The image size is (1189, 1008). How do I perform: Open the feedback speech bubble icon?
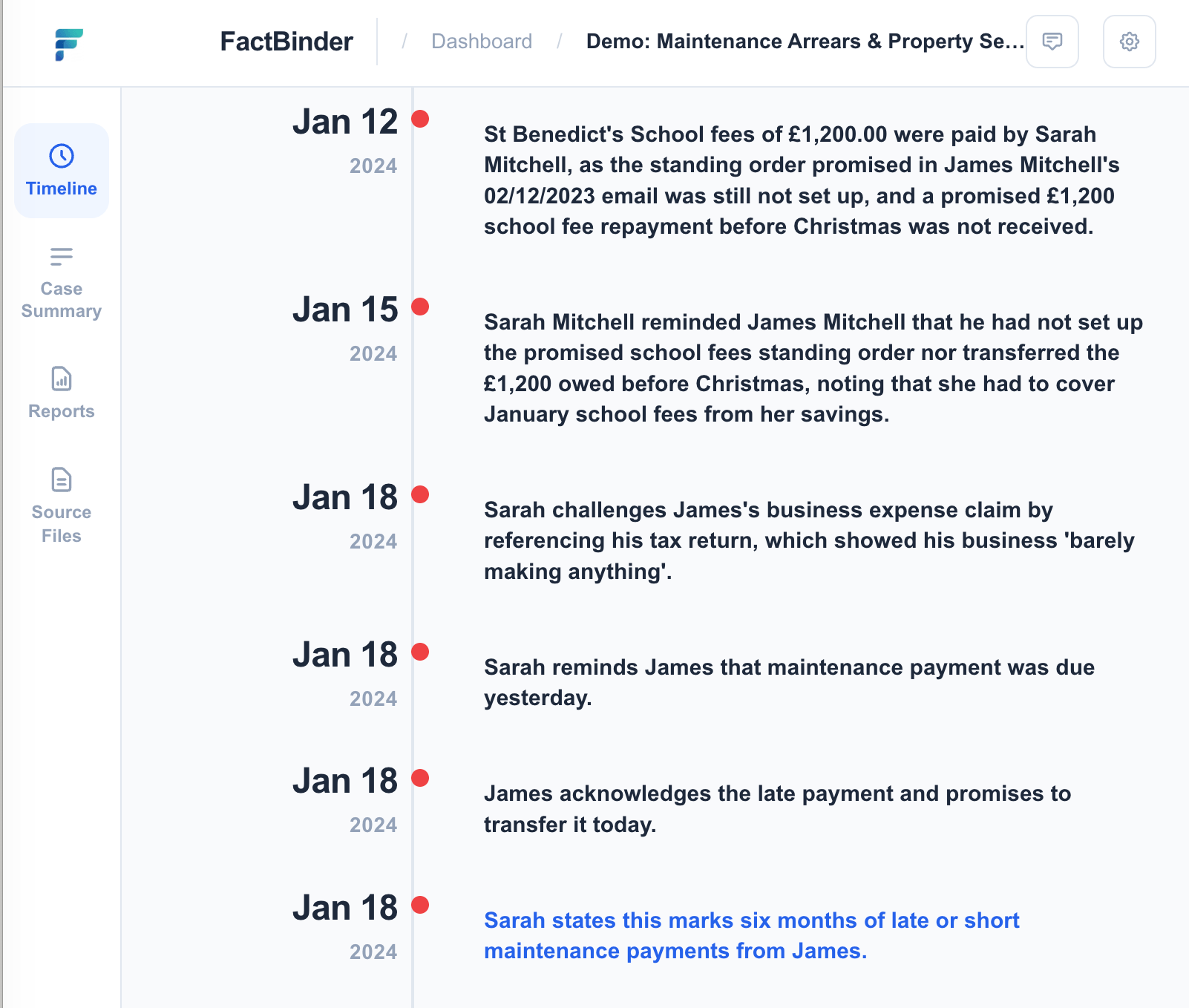1052,42
